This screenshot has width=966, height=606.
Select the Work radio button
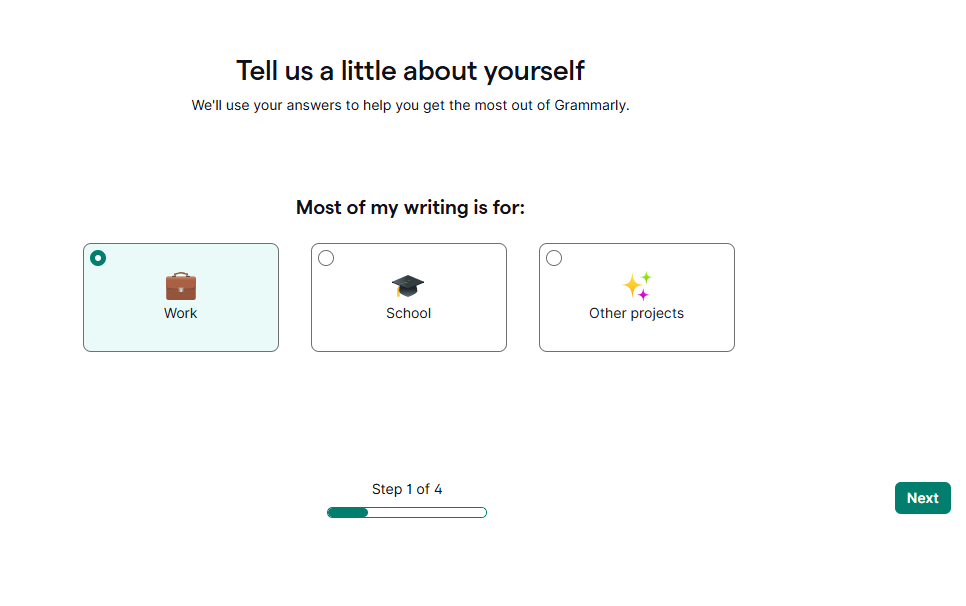98,258
